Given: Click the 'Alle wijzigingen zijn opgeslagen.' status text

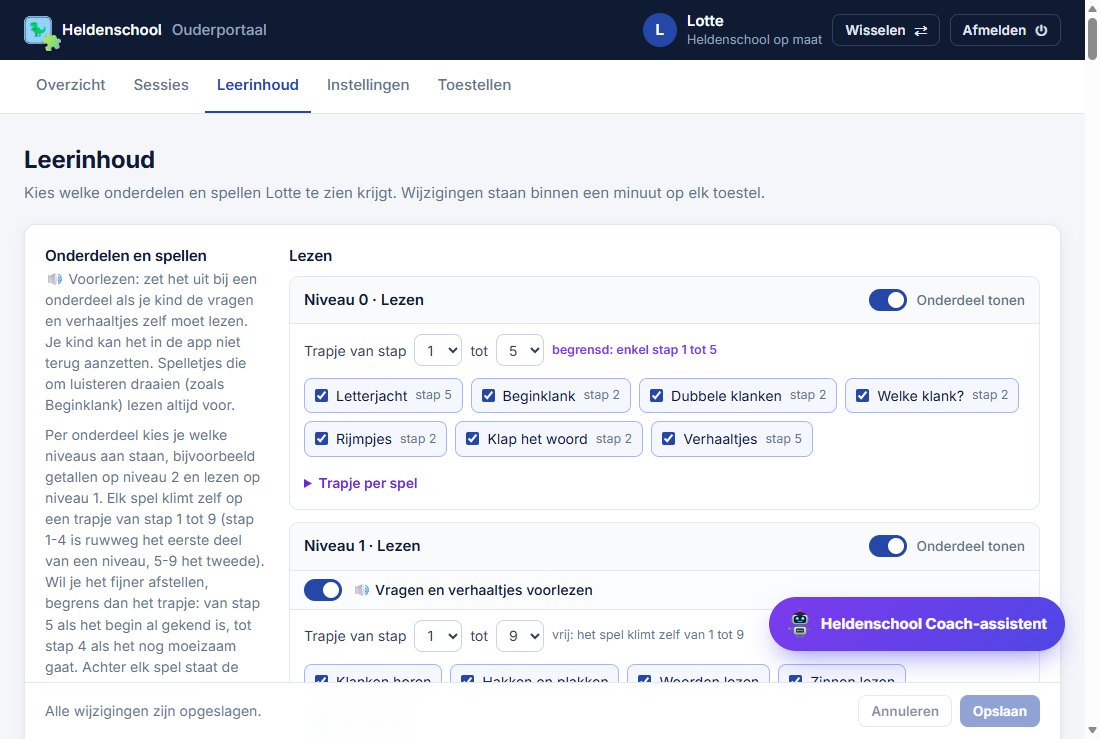Looking at the screenshot, I should 153,711.
